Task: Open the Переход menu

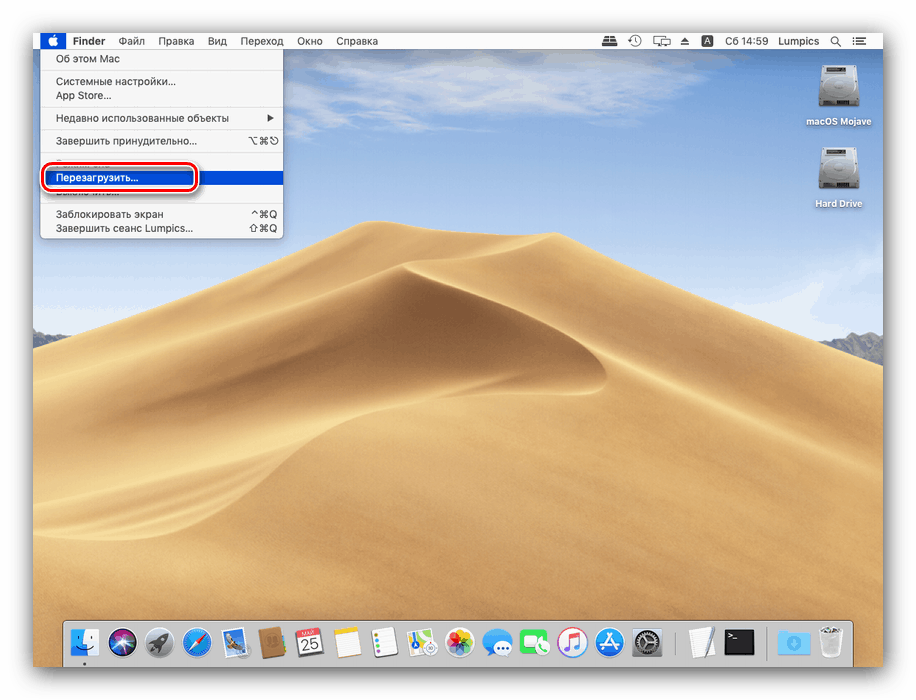Action: pyautogui.click(x=262, y=41)
